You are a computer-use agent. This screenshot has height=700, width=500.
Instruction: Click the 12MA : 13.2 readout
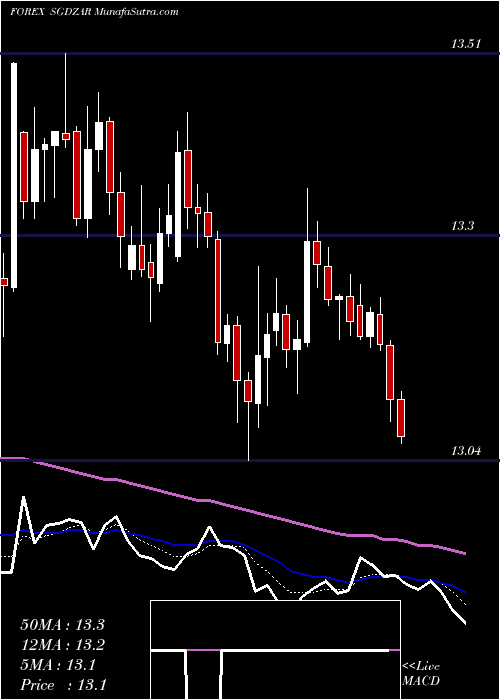point(62,645)
